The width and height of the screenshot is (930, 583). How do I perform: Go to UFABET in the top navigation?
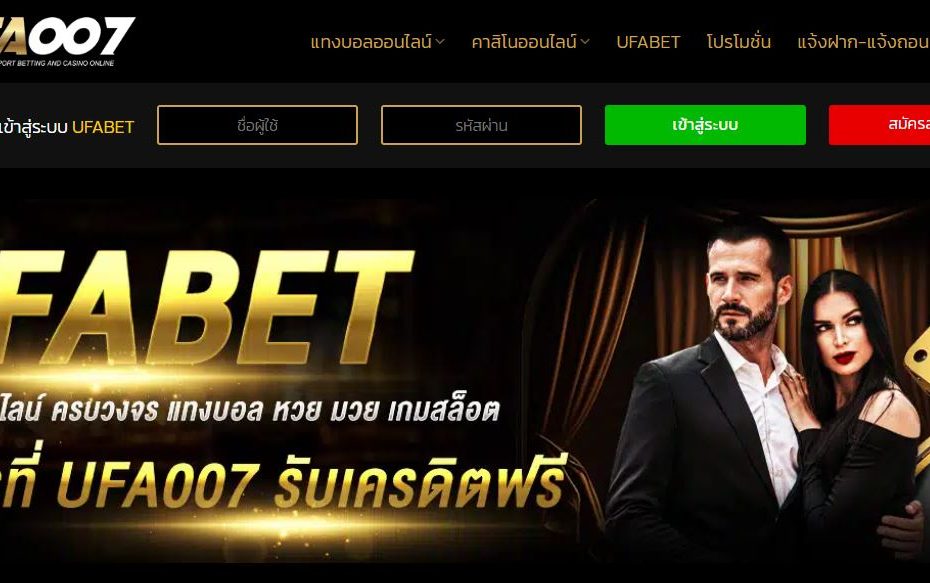(x=648, y=42)
